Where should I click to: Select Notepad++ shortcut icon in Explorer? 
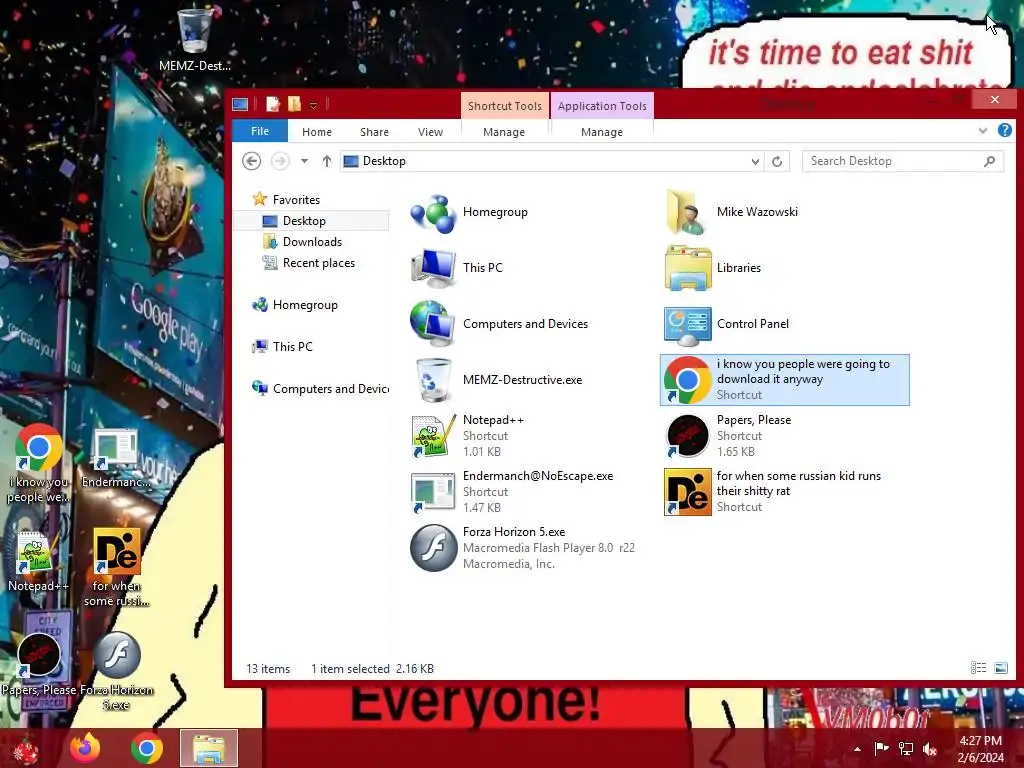433,436
